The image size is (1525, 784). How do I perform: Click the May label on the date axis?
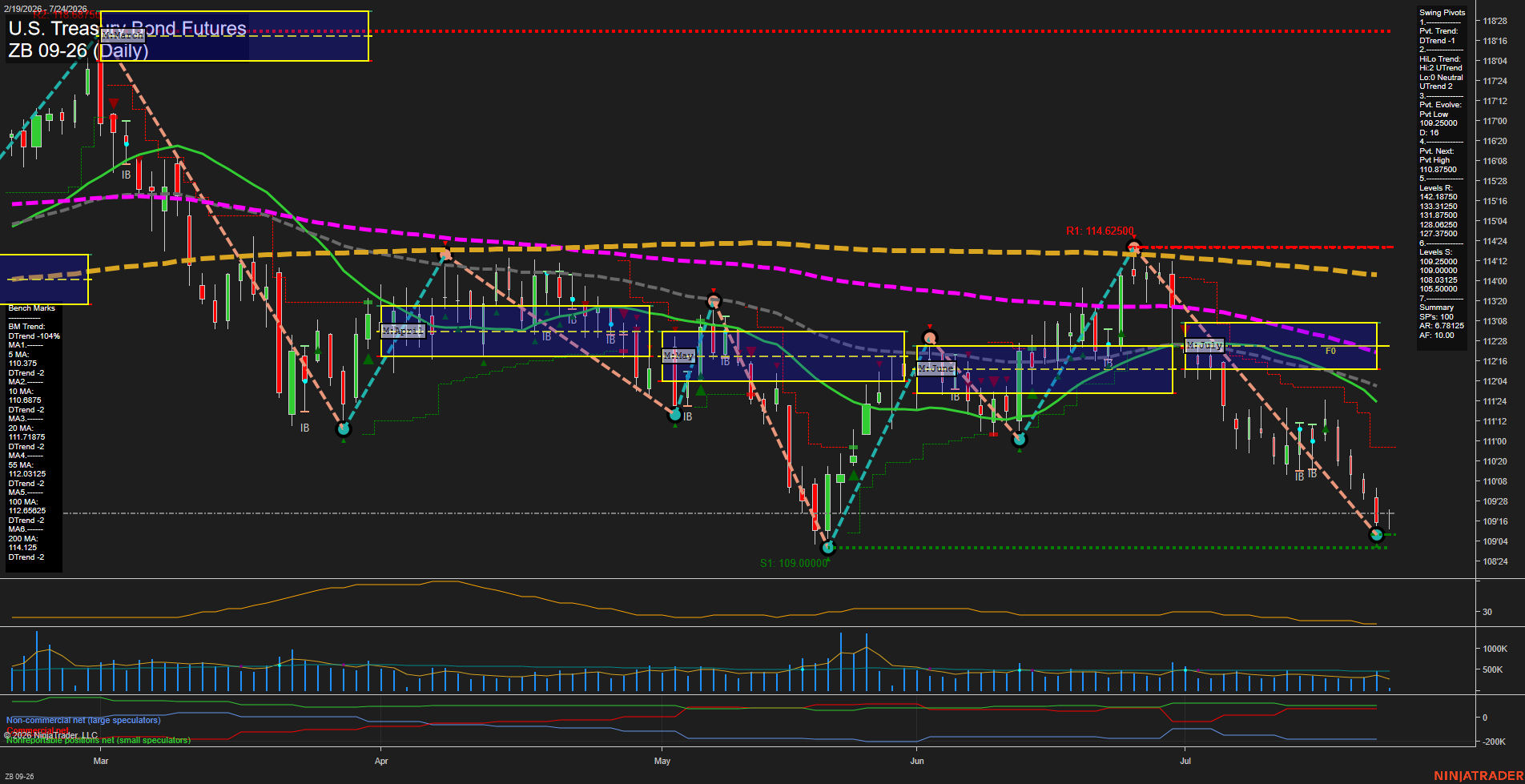point(662,761)
